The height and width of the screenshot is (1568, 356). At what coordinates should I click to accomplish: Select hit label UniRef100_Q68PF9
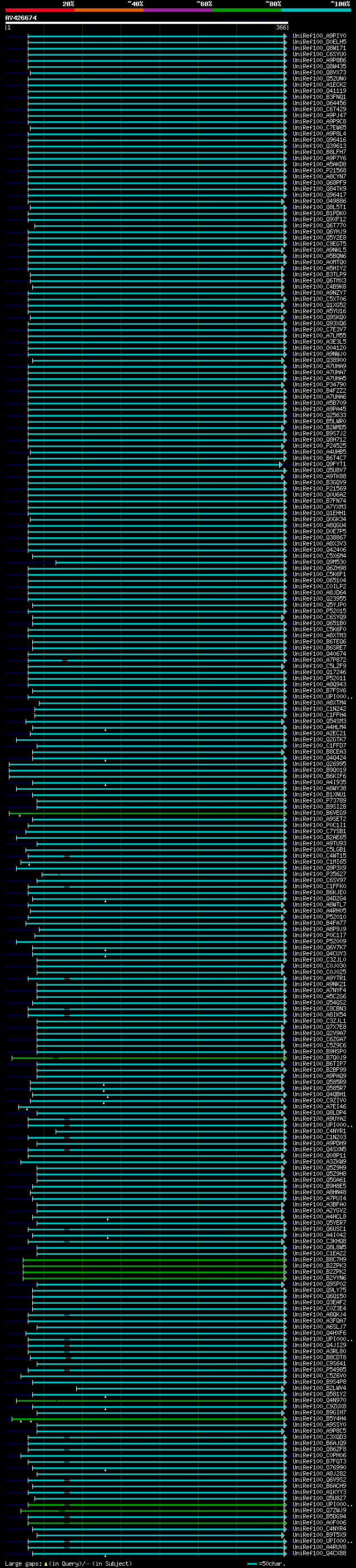click(x=319, y=182)
